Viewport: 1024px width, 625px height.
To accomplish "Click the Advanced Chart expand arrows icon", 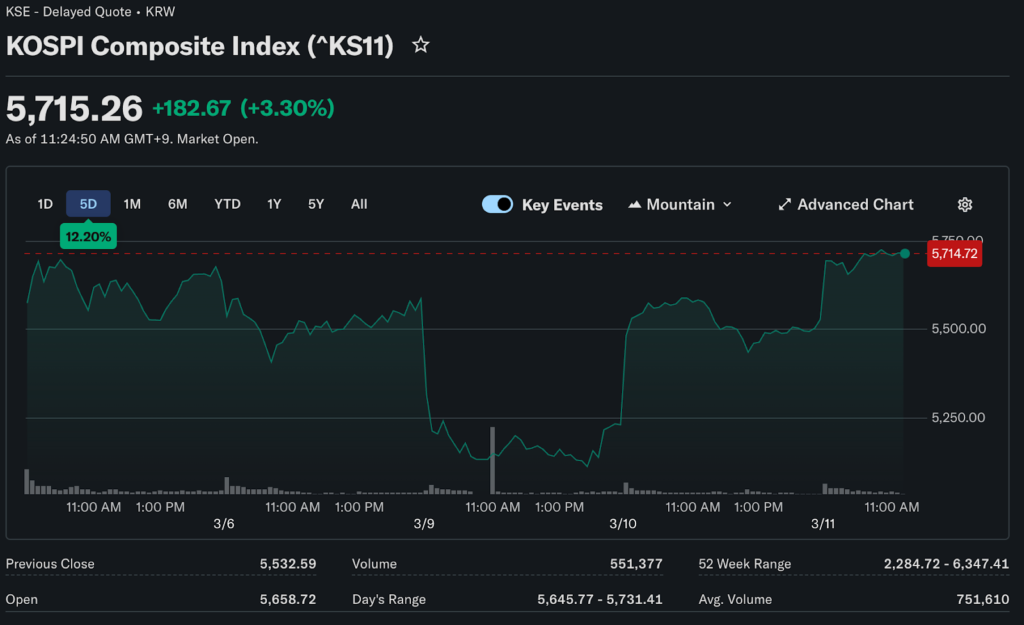I will coord(785,204).
